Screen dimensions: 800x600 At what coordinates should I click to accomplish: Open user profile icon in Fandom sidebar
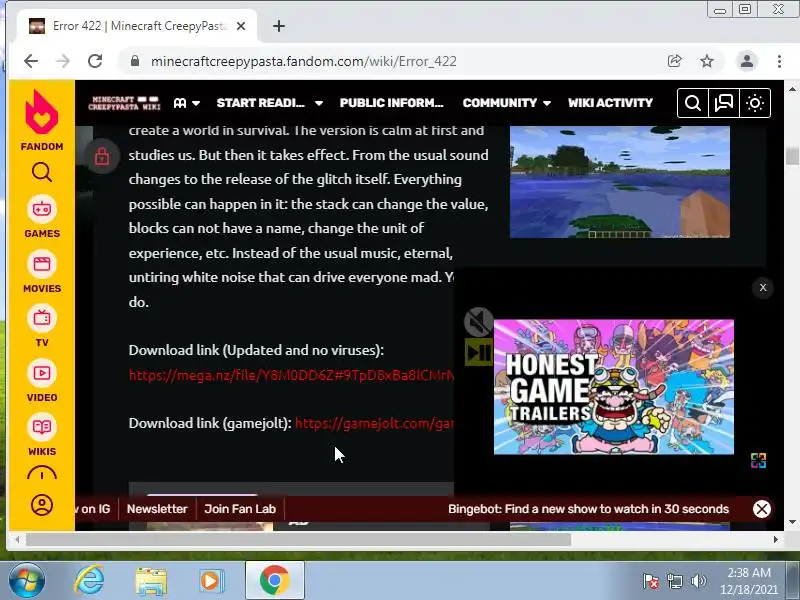[42, 505]
